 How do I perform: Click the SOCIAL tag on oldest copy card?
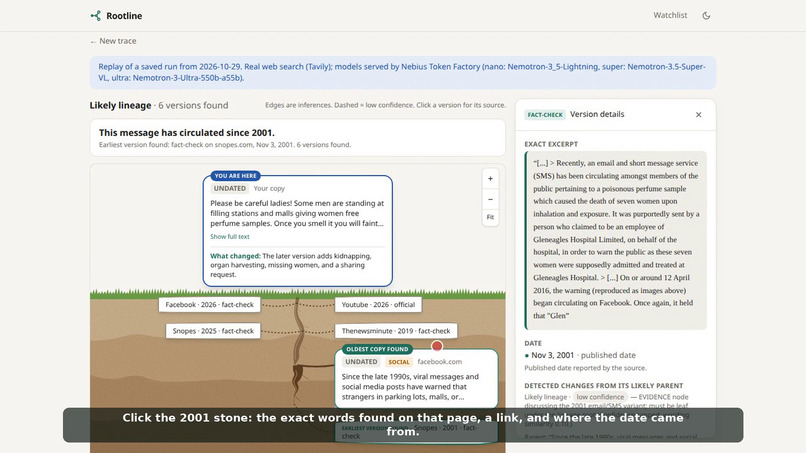(x=399, y=362)
